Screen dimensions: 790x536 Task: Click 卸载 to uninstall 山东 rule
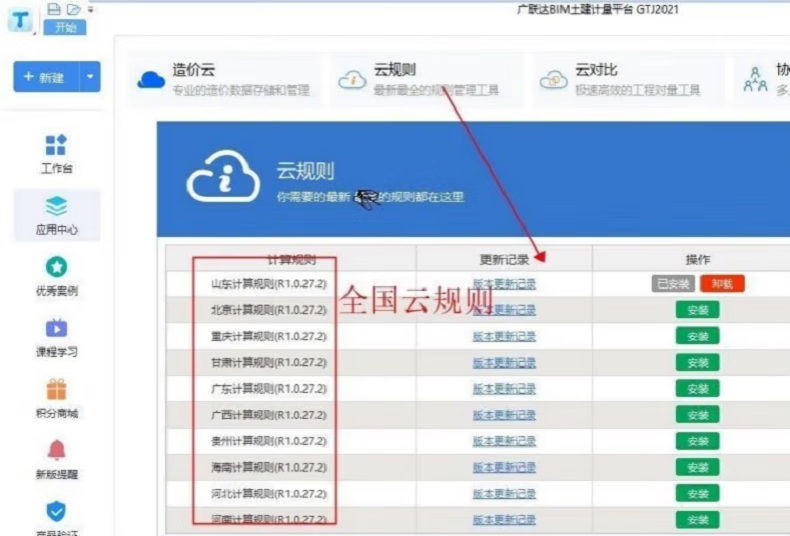coord(722,284)
